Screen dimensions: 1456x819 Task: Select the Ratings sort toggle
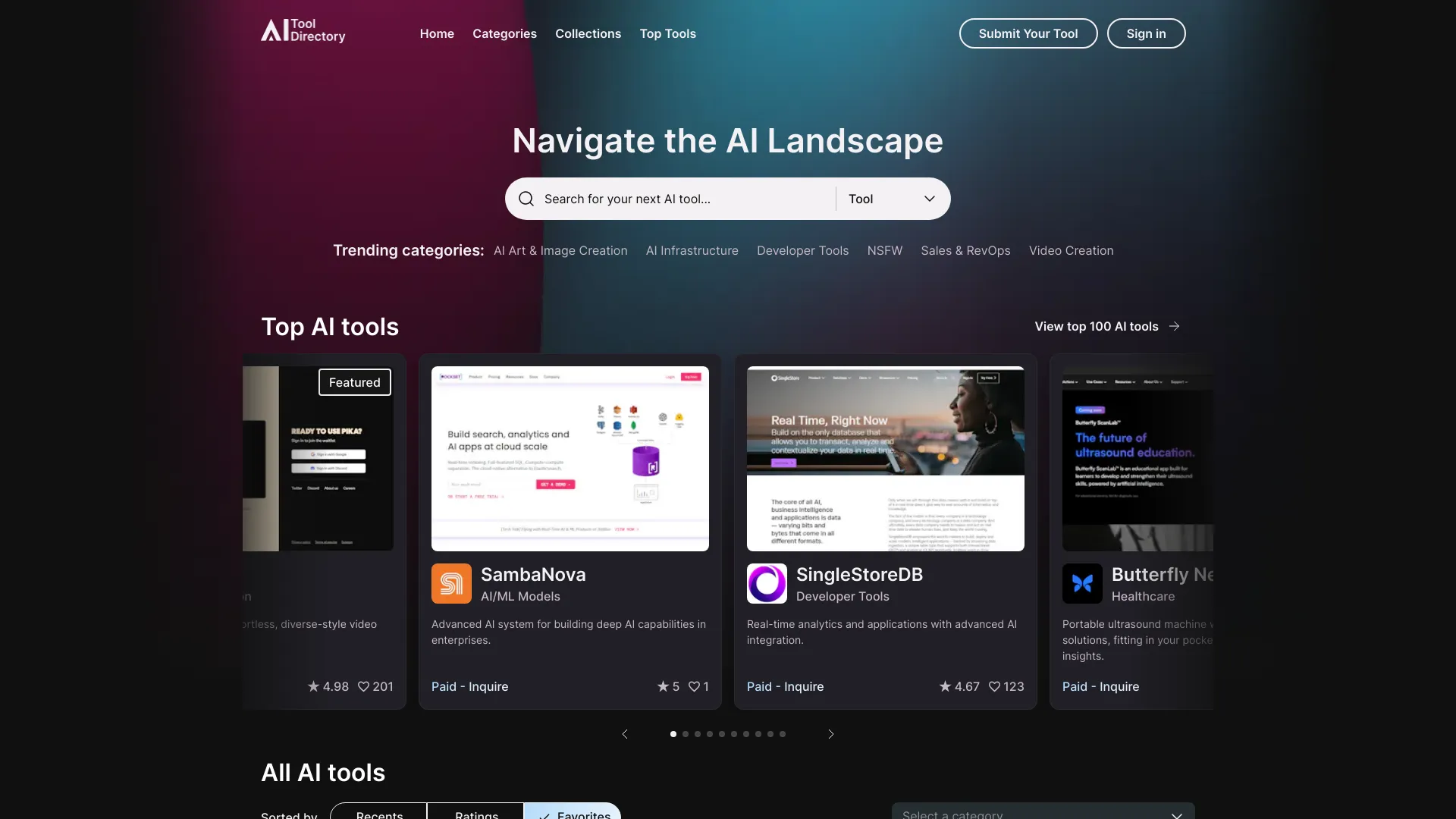[475, 814]
